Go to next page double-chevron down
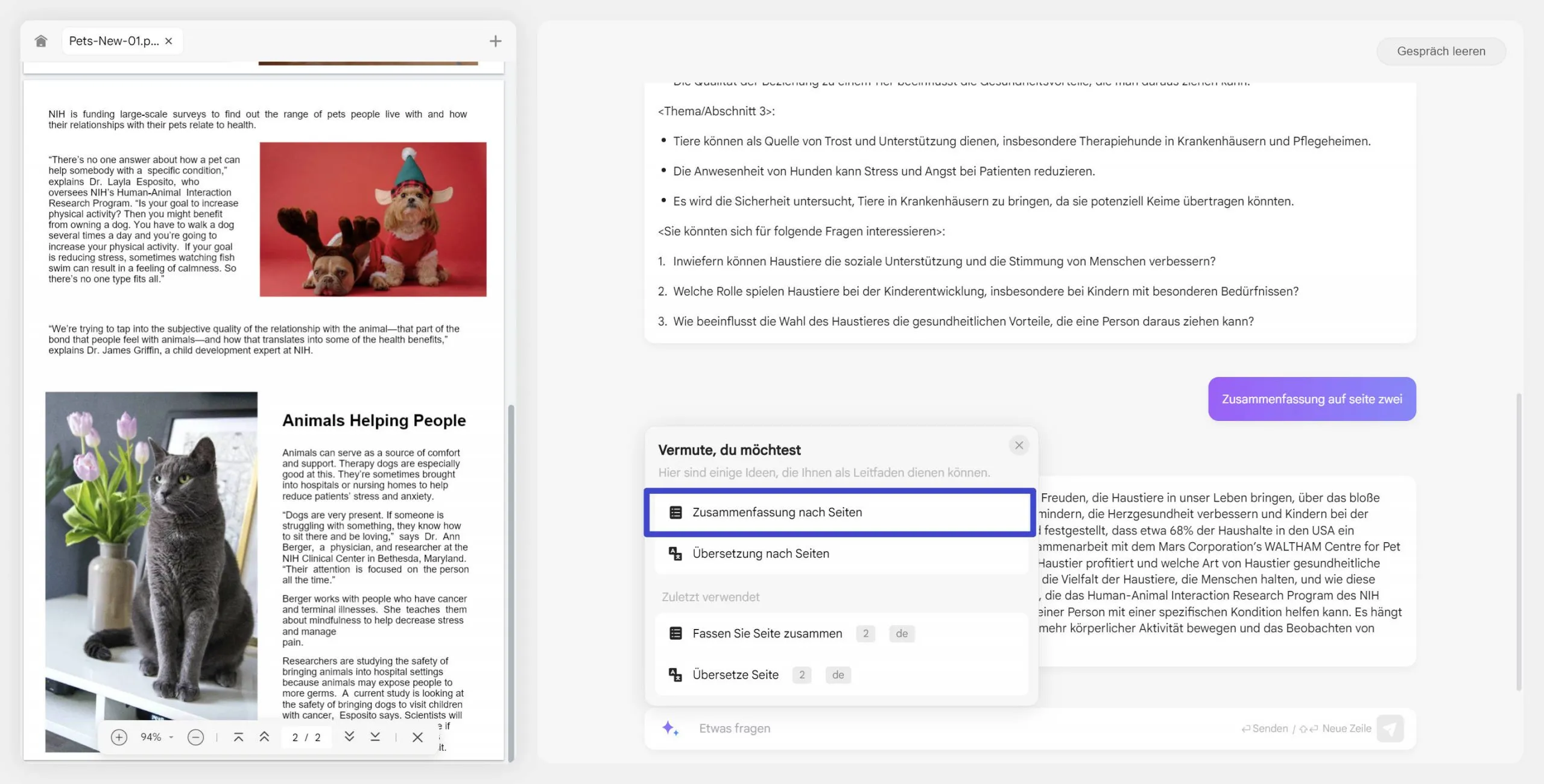 (x=349, y=737)
